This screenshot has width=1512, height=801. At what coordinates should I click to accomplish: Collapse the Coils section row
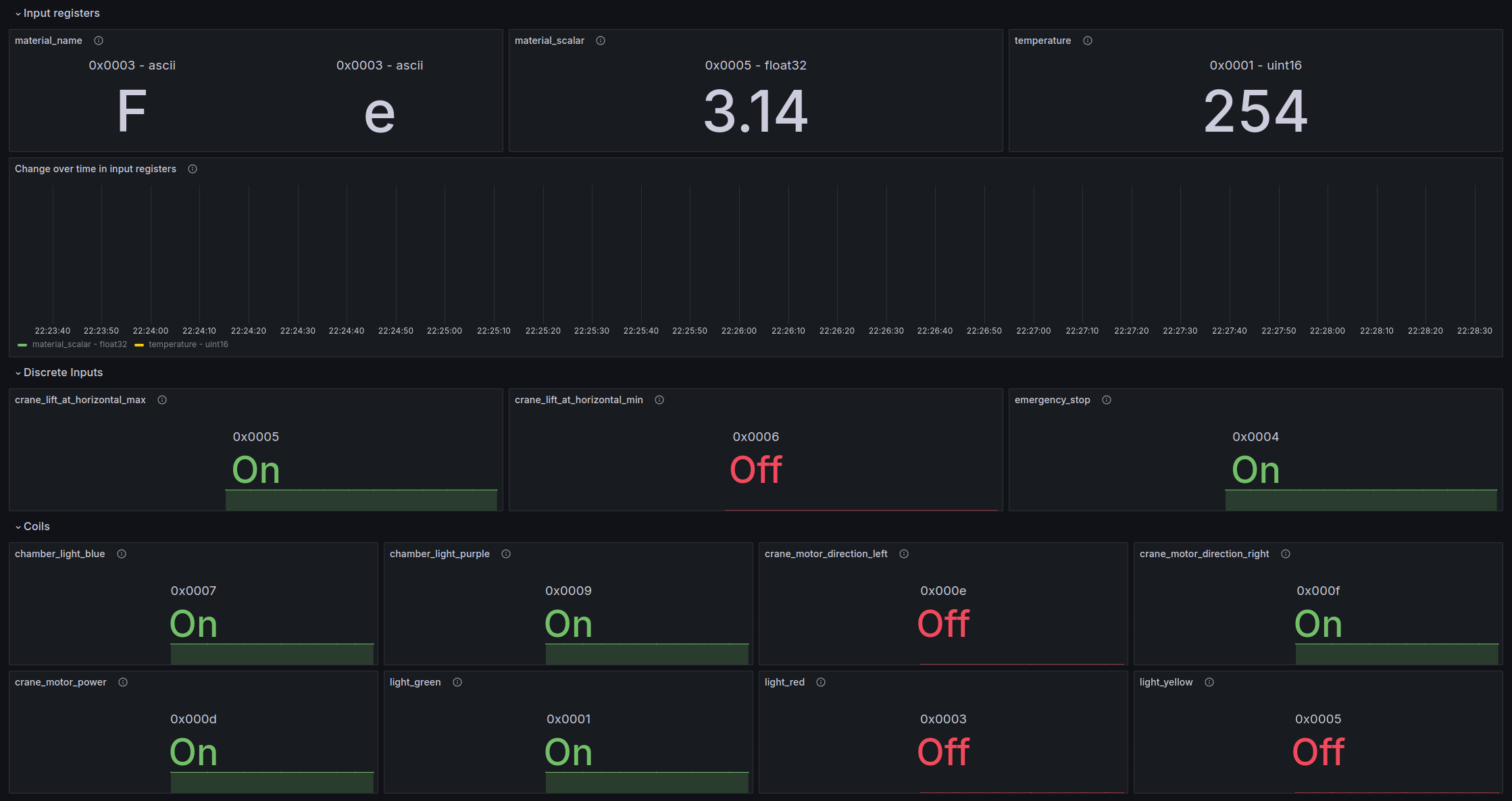point(36,527)
